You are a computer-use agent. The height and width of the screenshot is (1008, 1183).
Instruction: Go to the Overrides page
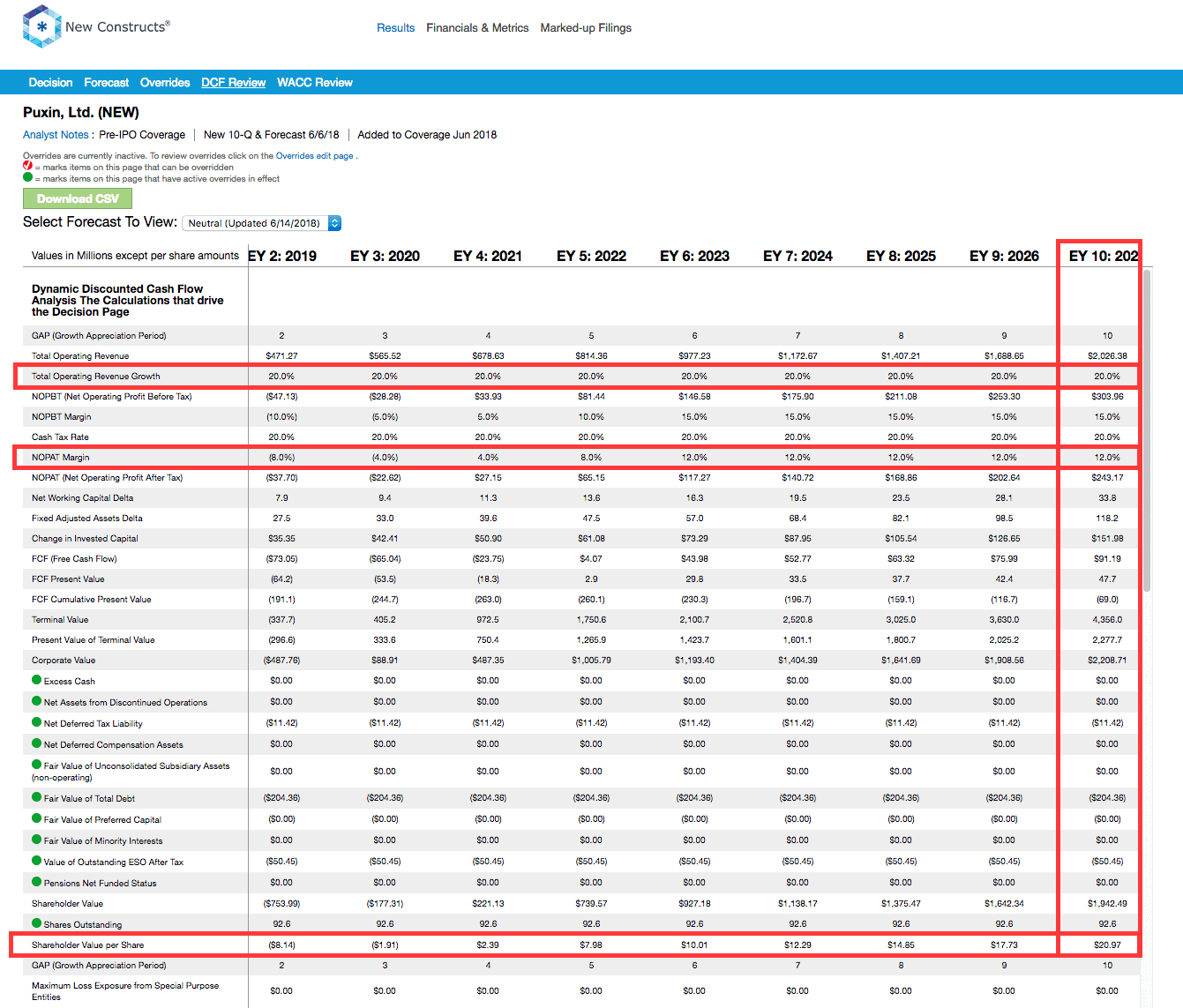(165, 82)
